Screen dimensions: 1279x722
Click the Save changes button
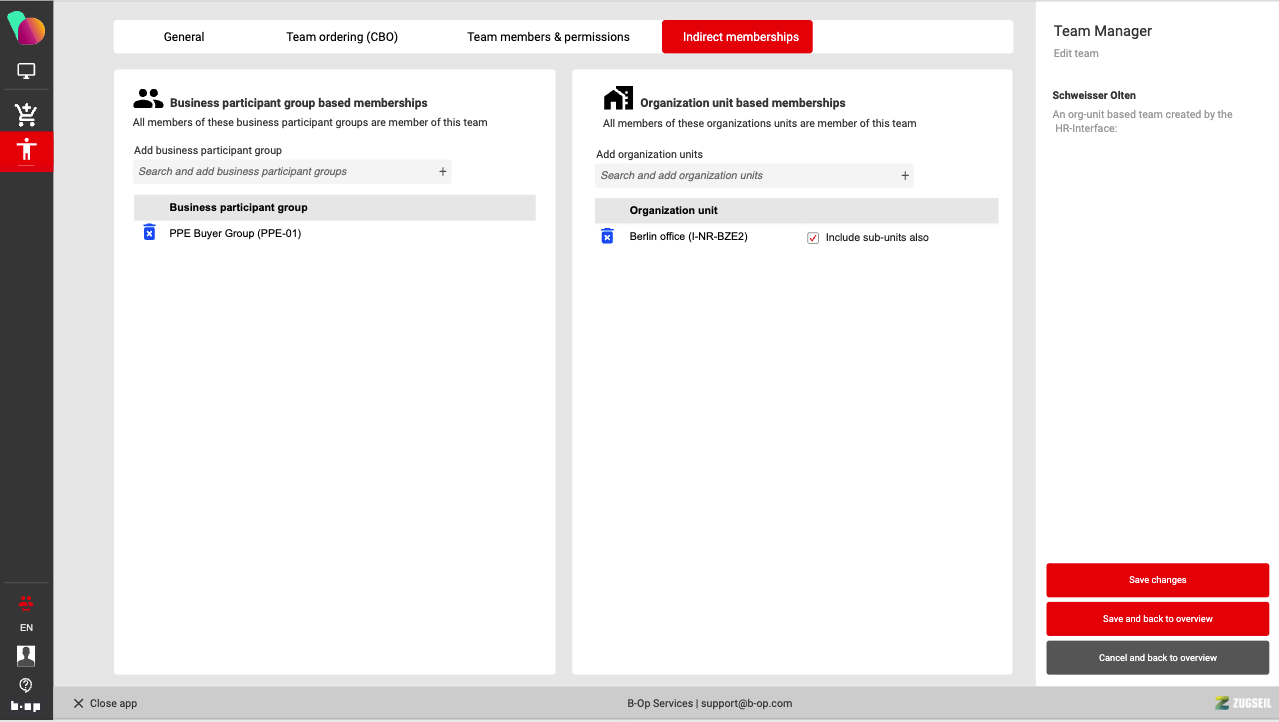1157,580
